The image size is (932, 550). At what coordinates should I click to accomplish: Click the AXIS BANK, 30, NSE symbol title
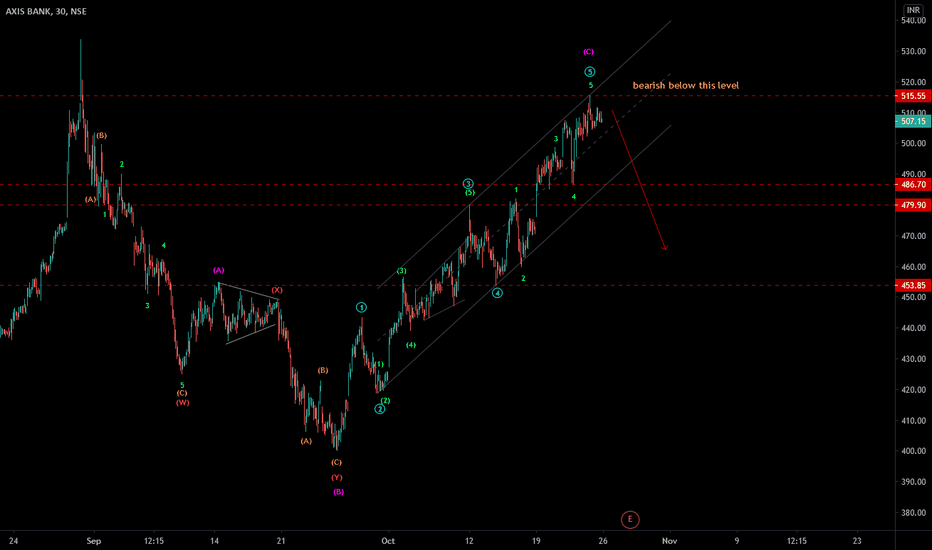[x=46, y=11]
